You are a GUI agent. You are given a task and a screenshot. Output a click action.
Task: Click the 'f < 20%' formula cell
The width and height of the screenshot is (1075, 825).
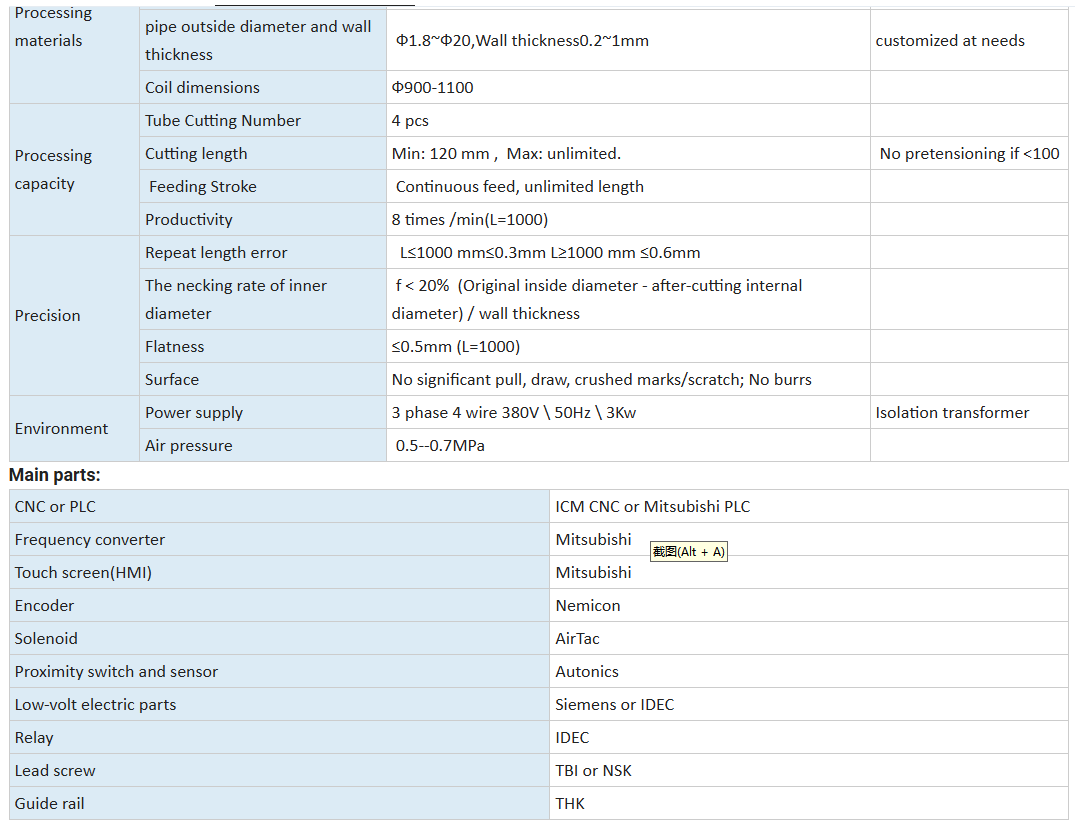(x=628, y=299)
